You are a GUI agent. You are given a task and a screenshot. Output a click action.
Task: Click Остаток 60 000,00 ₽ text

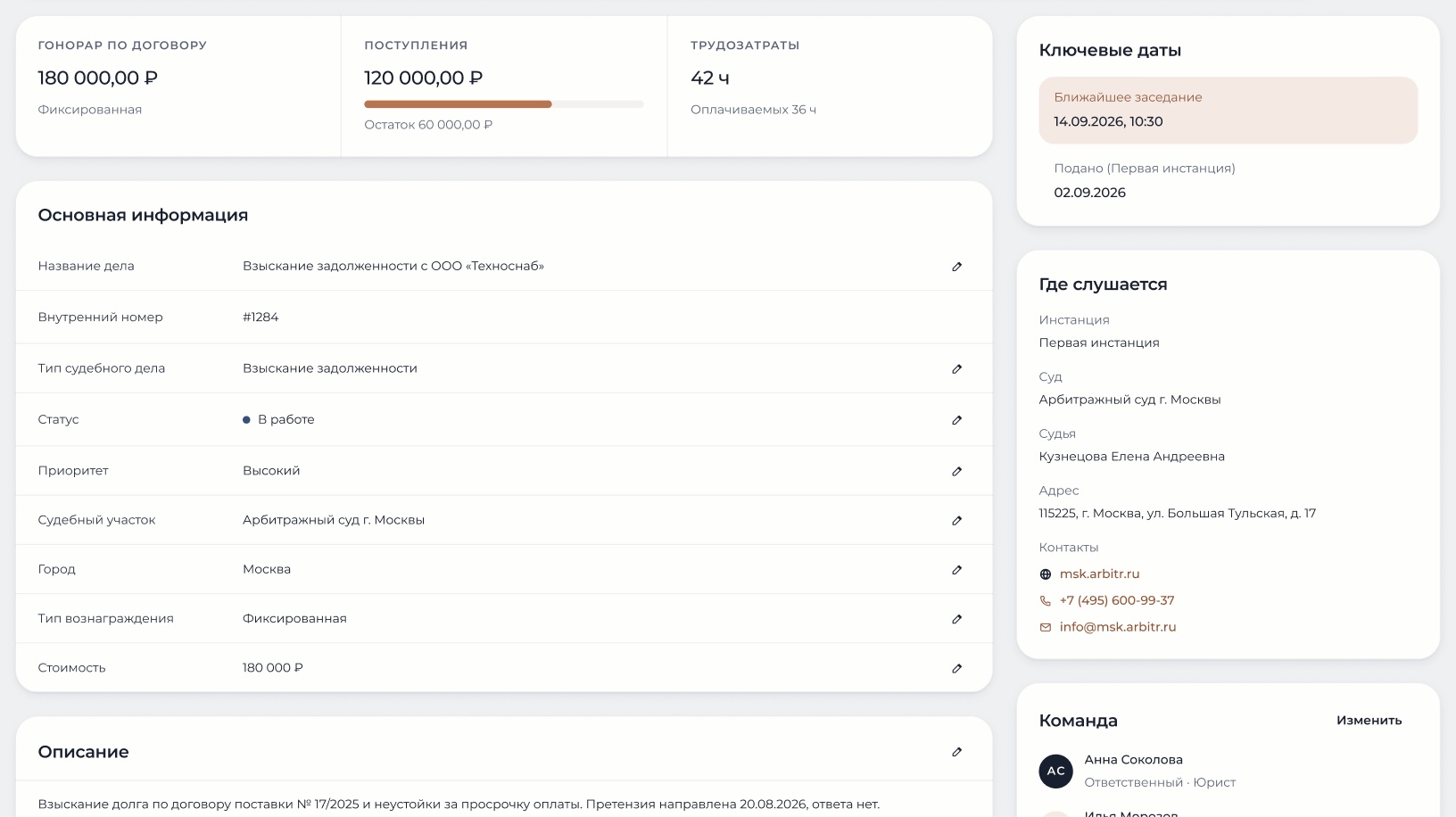428,125
